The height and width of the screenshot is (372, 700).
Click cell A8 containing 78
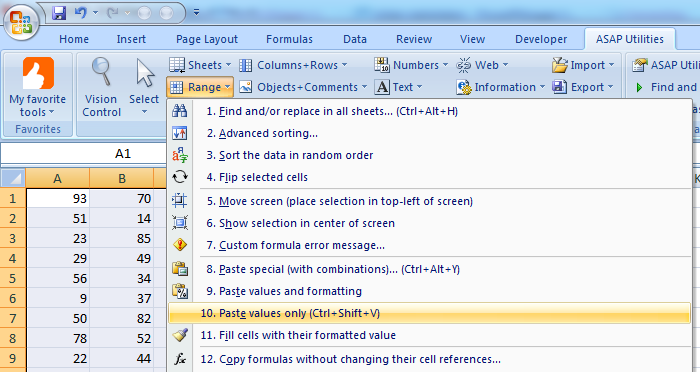(58, 338)
